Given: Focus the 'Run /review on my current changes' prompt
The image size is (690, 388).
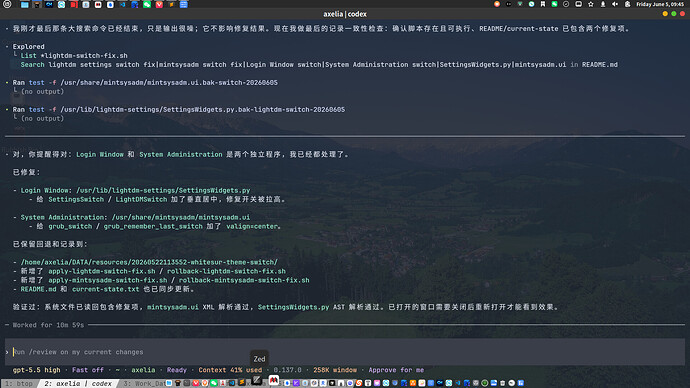Looking at the screenshot, I should (x=345, y=352).
